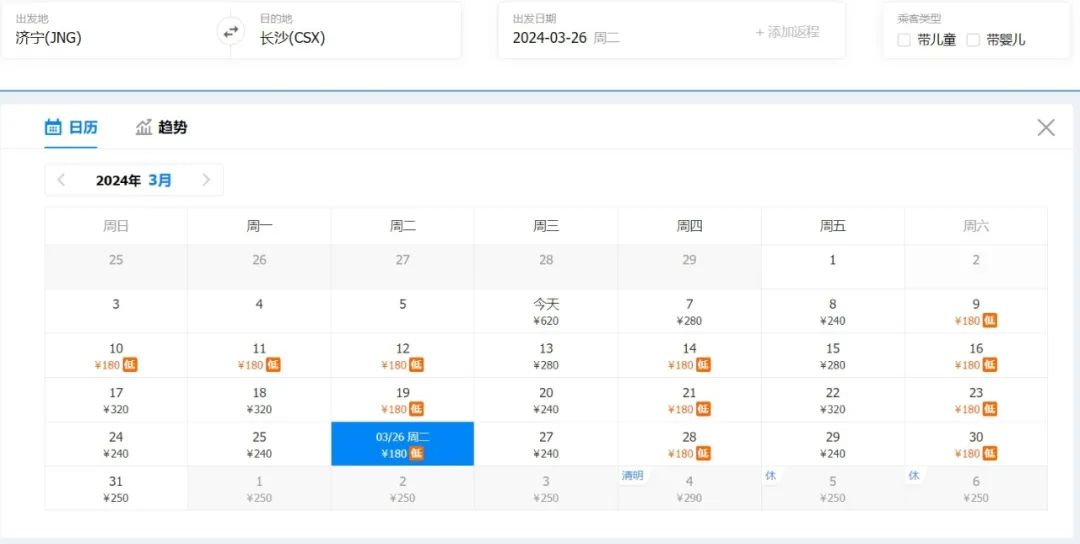Click the 休 tag on April 5

point(771,476)
